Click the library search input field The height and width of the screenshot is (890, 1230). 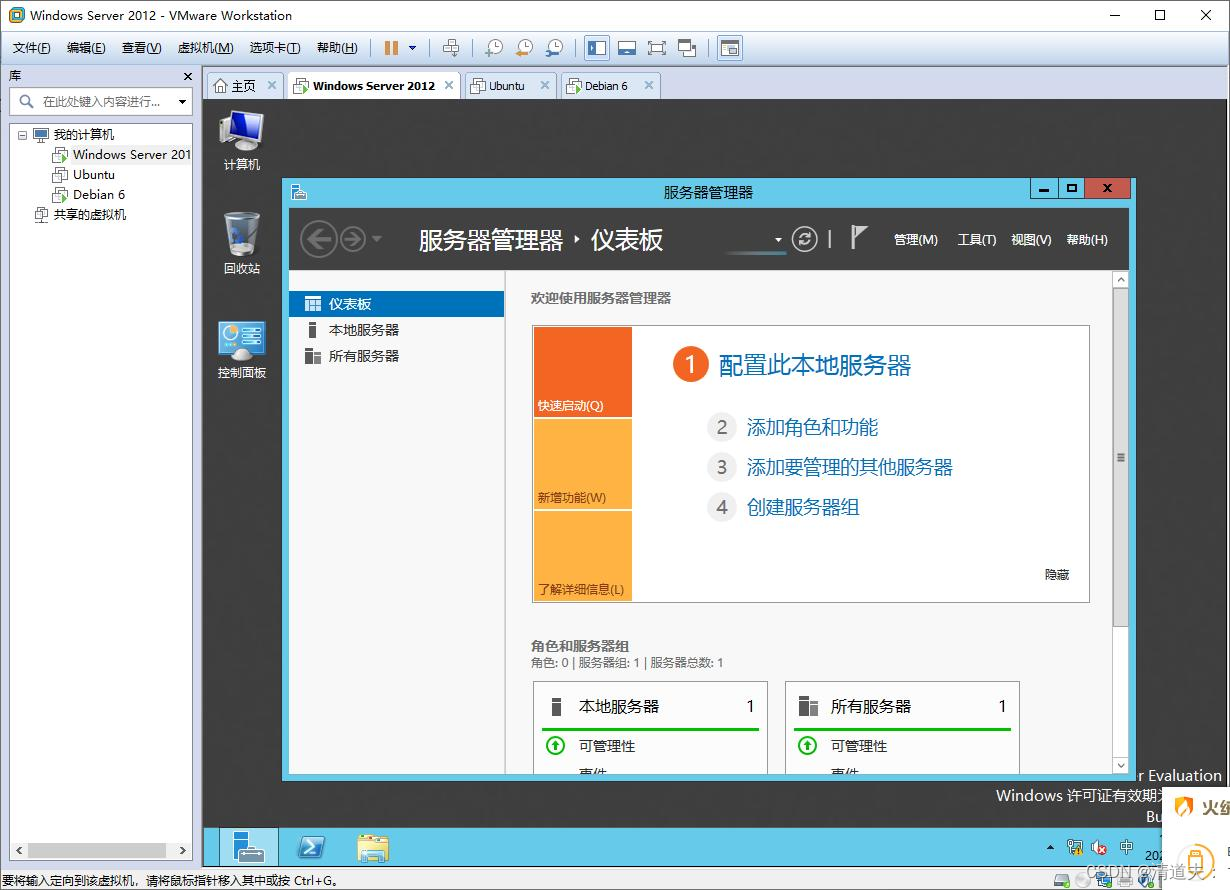coord(100,101)
